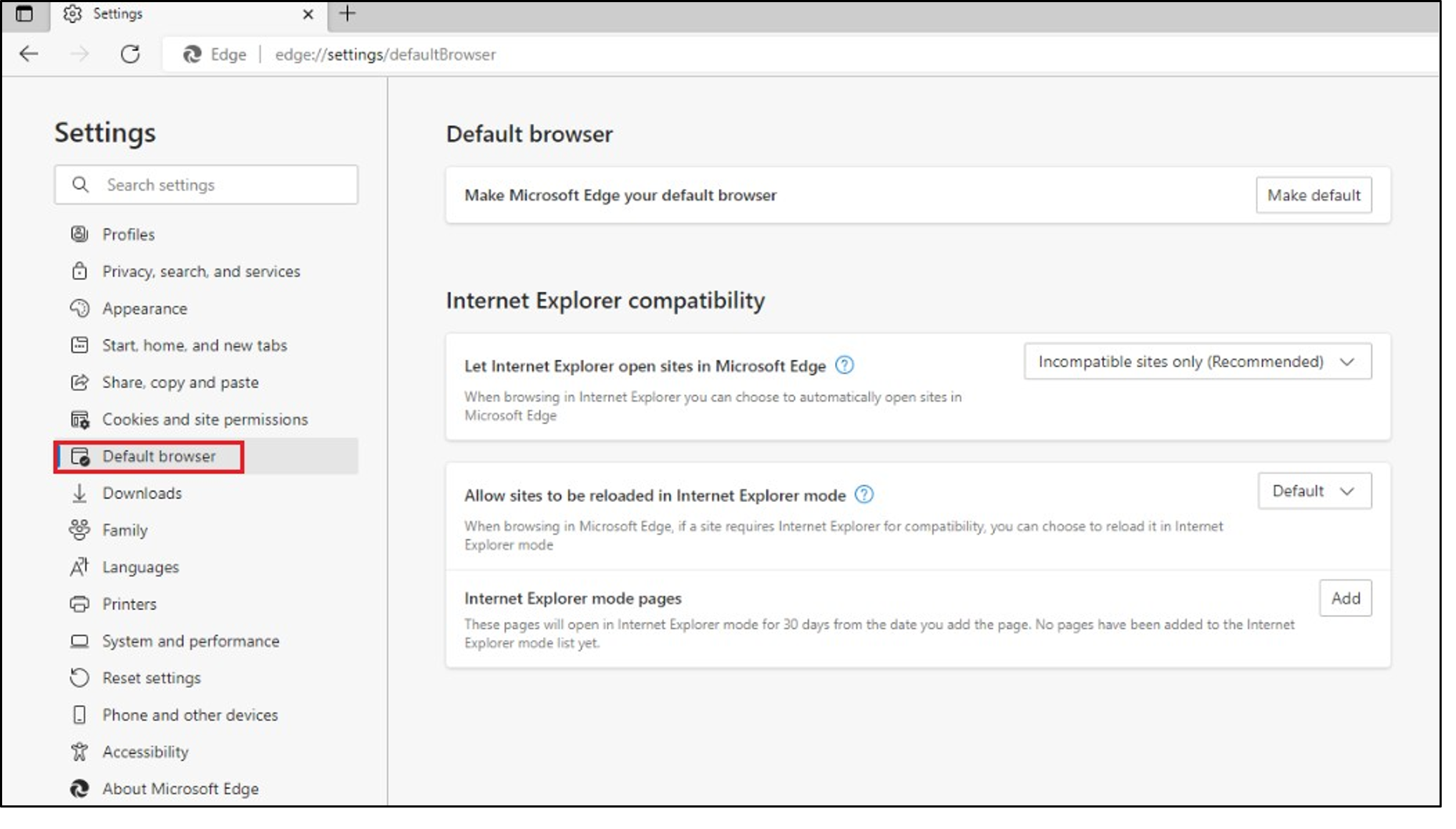The height and width of the screenshot is (829, 1456).
Task: Click the Profiles sidebar icon
Action: (x=79, y=234)
